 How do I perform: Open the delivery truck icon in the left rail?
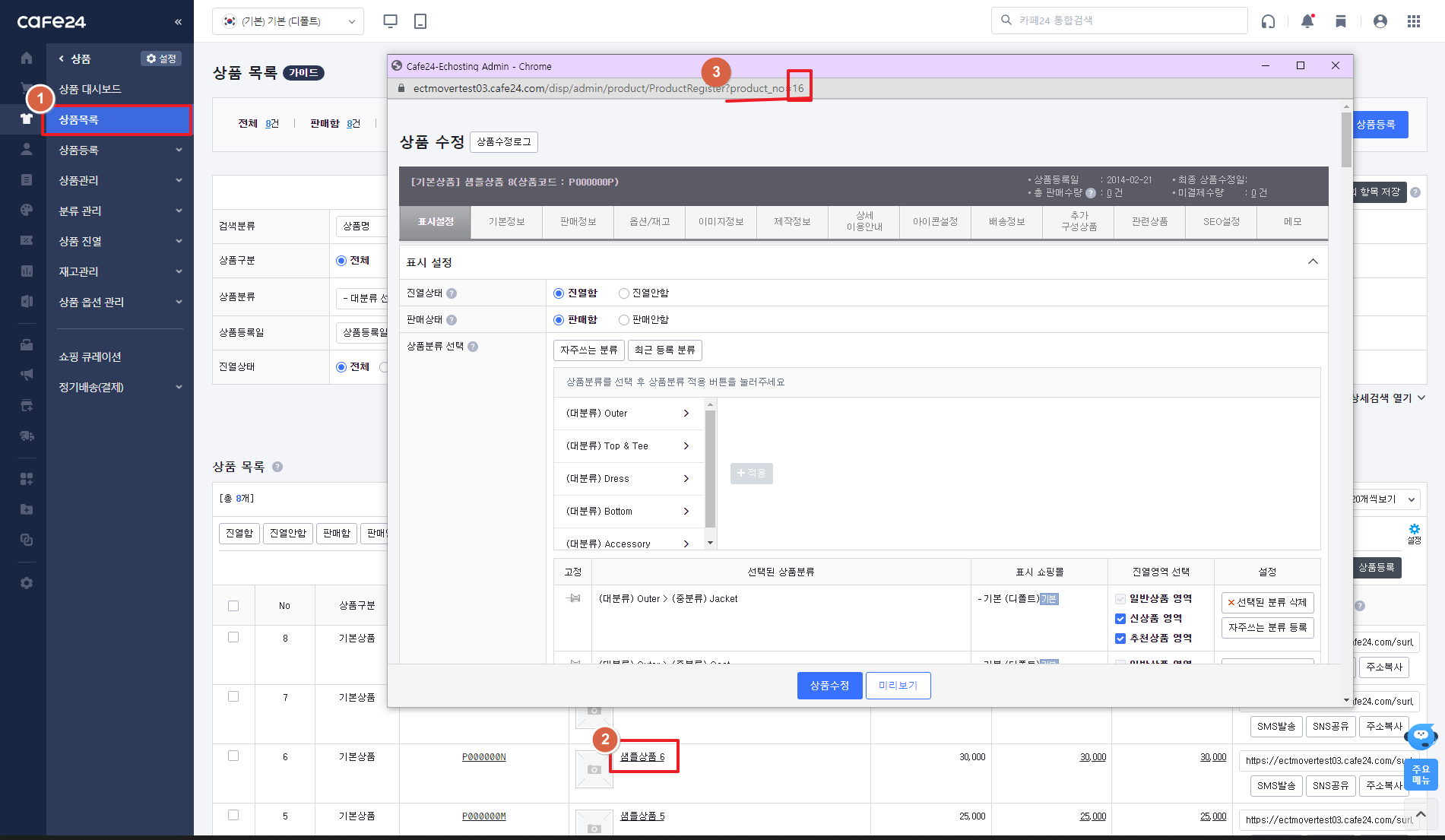(27, 436)
